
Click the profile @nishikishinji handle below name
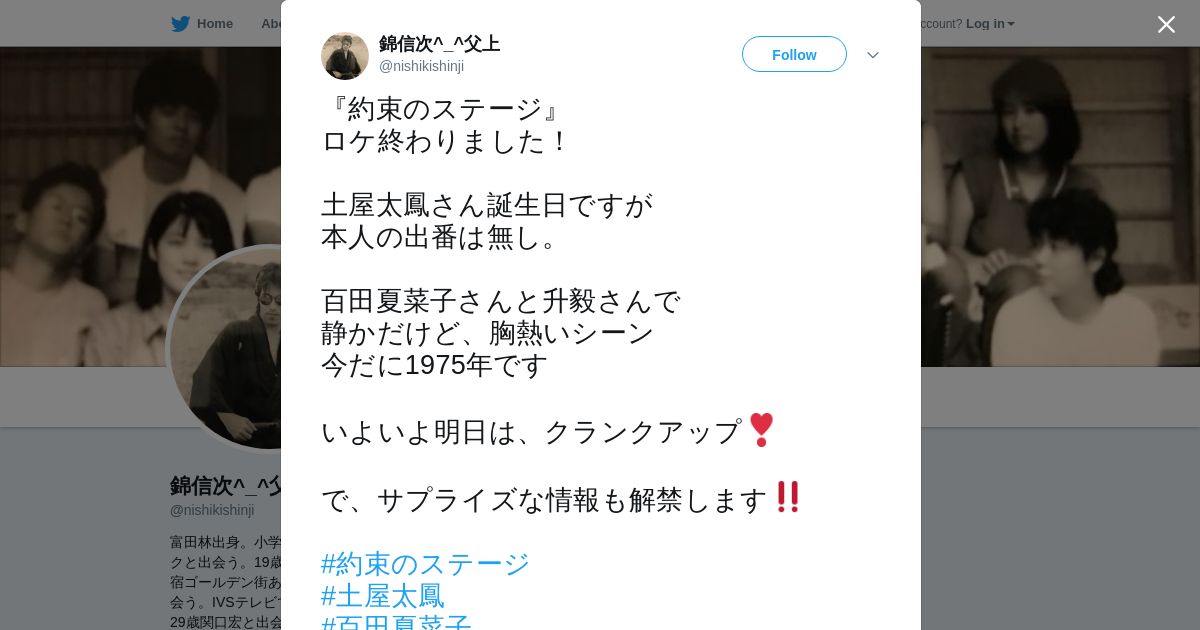[212, 510]
